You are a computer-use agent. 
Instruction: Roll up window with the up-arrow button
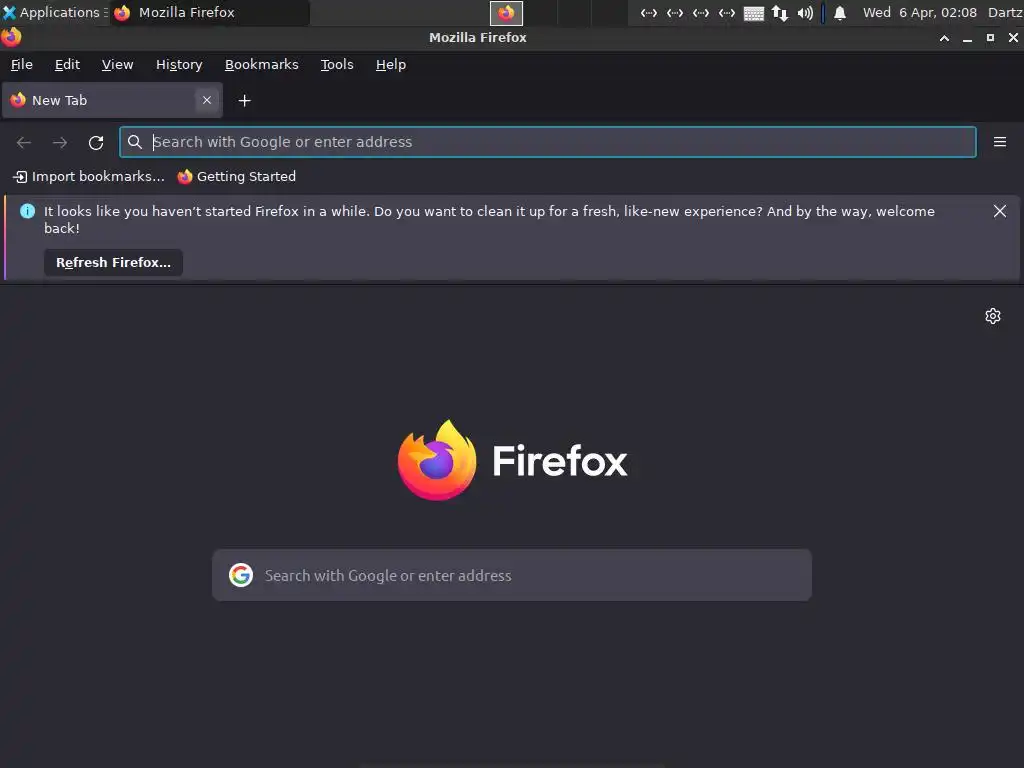point(944,38)
